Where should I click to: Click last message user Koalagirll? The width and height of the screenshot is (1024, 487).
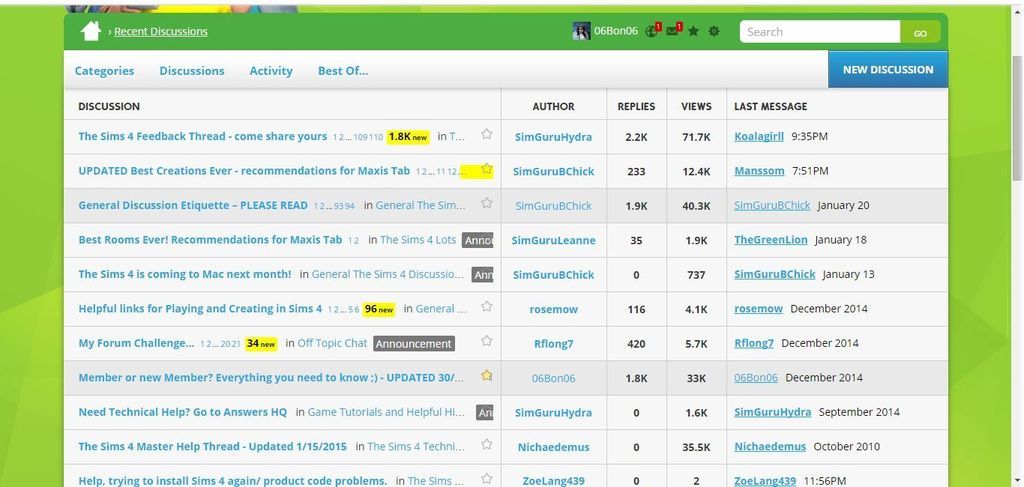pyautogui.click(x=759, y=136)
